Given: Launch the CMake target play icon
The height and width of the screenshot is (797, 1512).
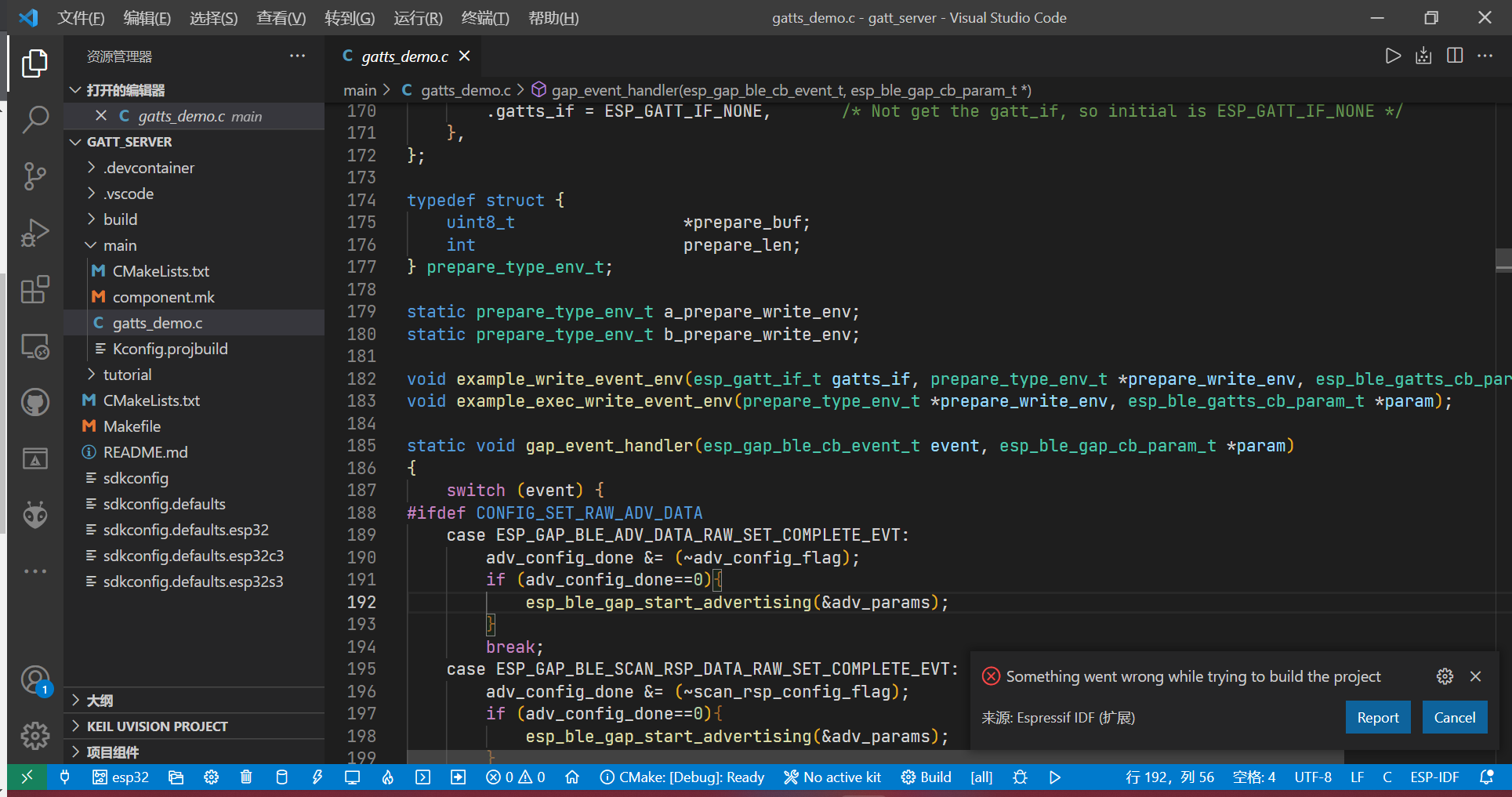Looking at the screenshot, I should (1055, 777).
